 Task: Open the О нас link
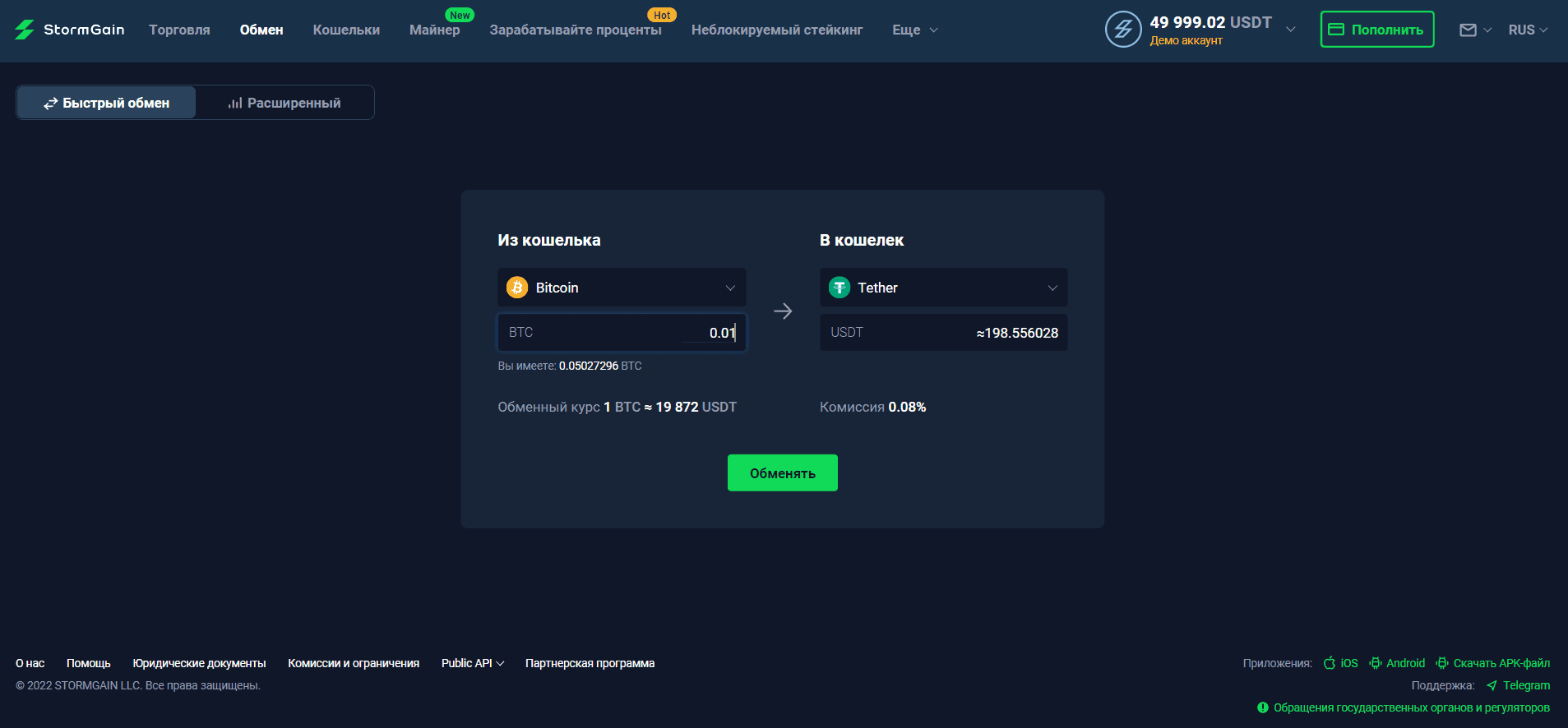click(x=30, y=663)
